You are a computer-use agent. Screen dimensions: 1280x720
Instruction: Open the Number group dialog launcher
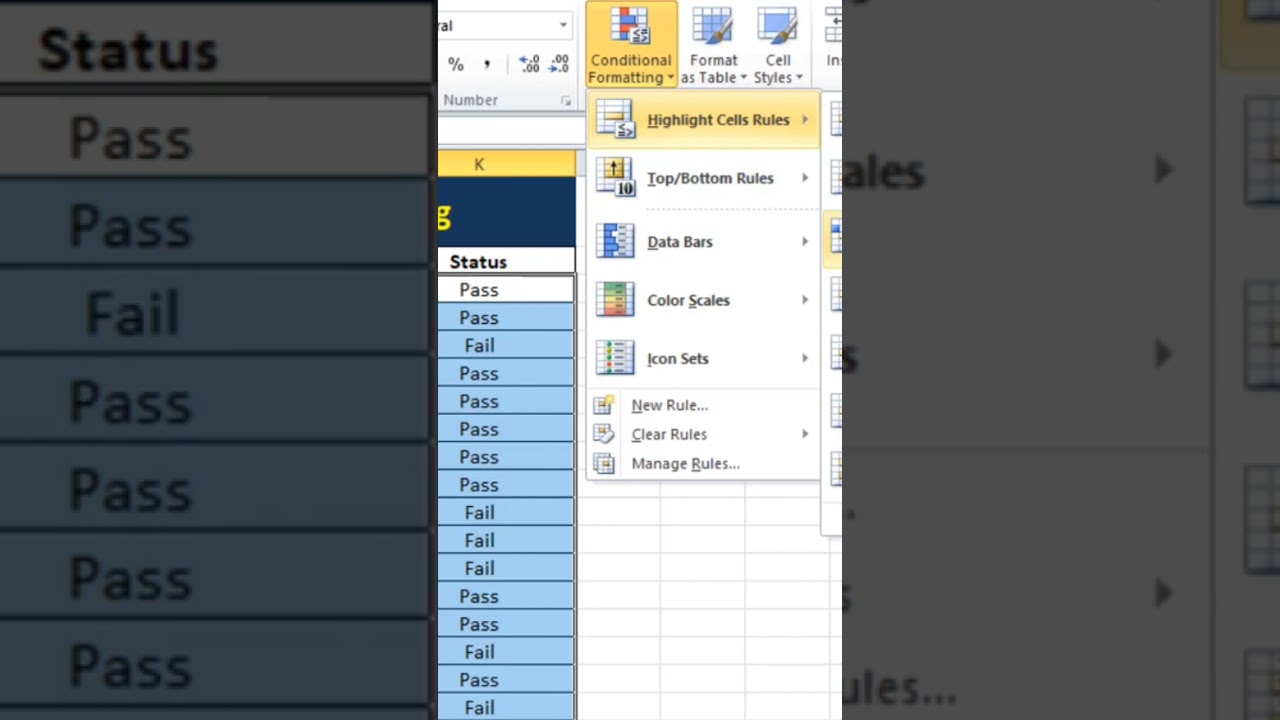[565, 101]
